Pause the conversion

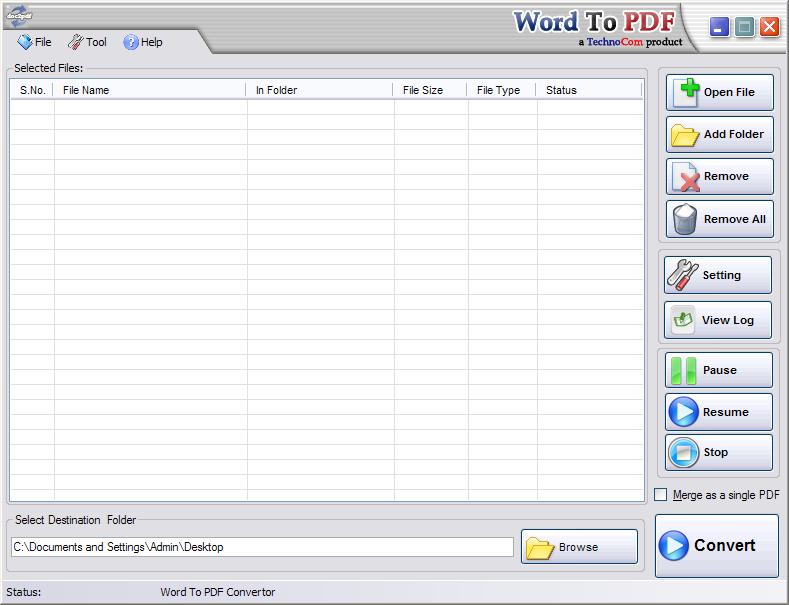click(719, 370)
